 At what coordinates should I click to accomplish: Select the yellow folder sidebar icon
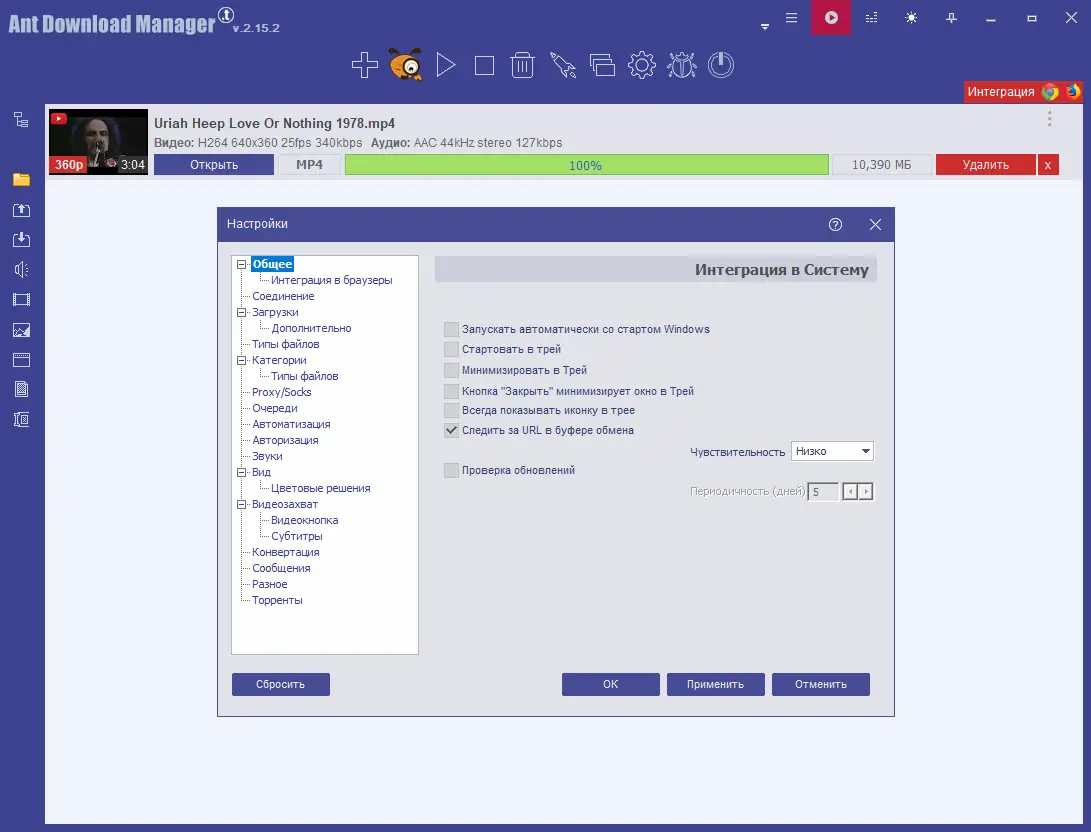coord(22,179)
